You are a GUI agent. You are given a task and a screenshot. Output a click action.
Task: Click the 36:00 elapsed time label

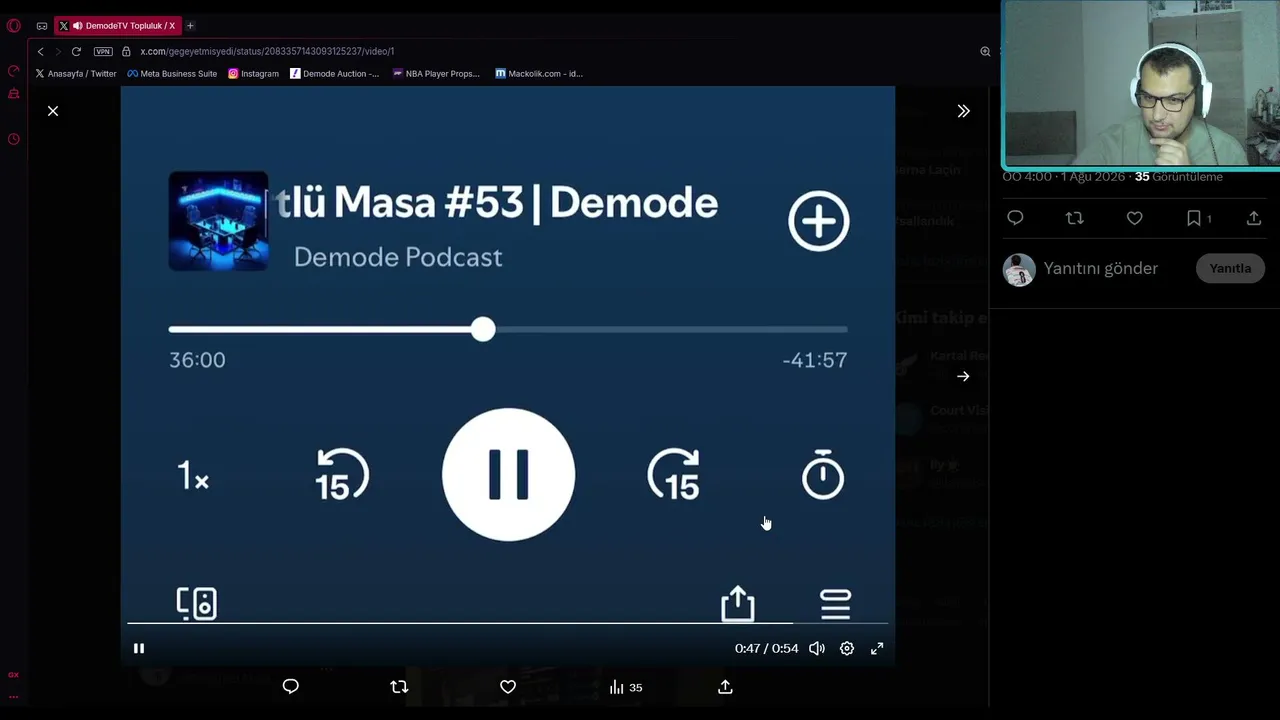pos(197,360)
